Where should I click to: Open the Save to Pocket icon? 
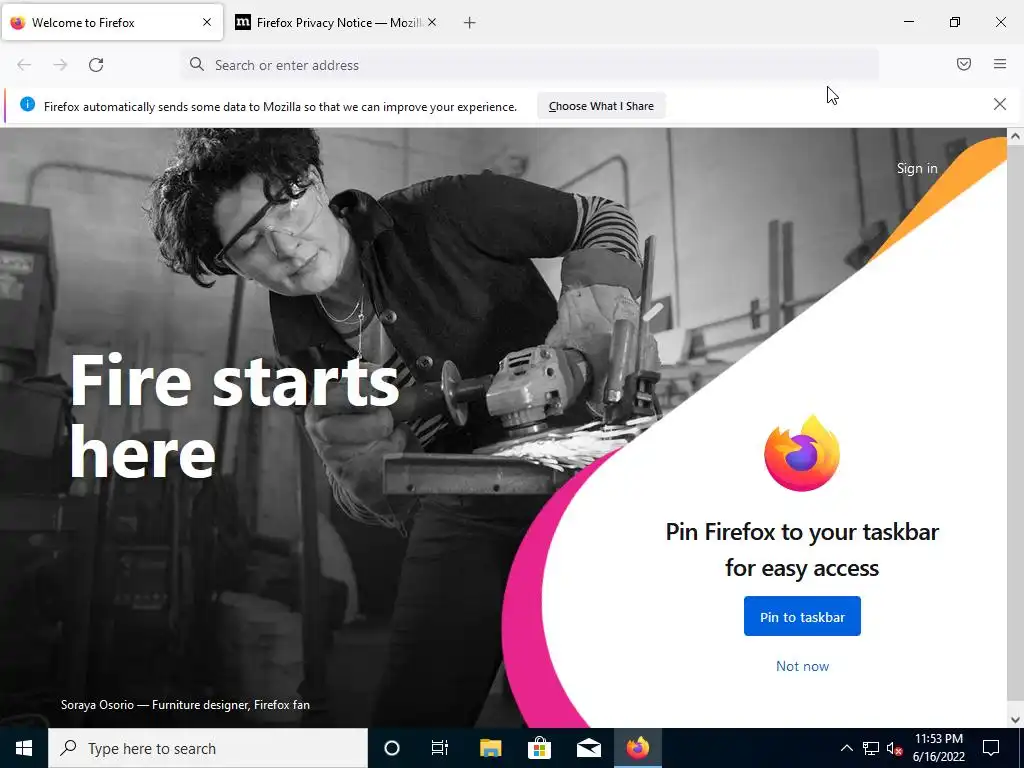click(963, 64)
